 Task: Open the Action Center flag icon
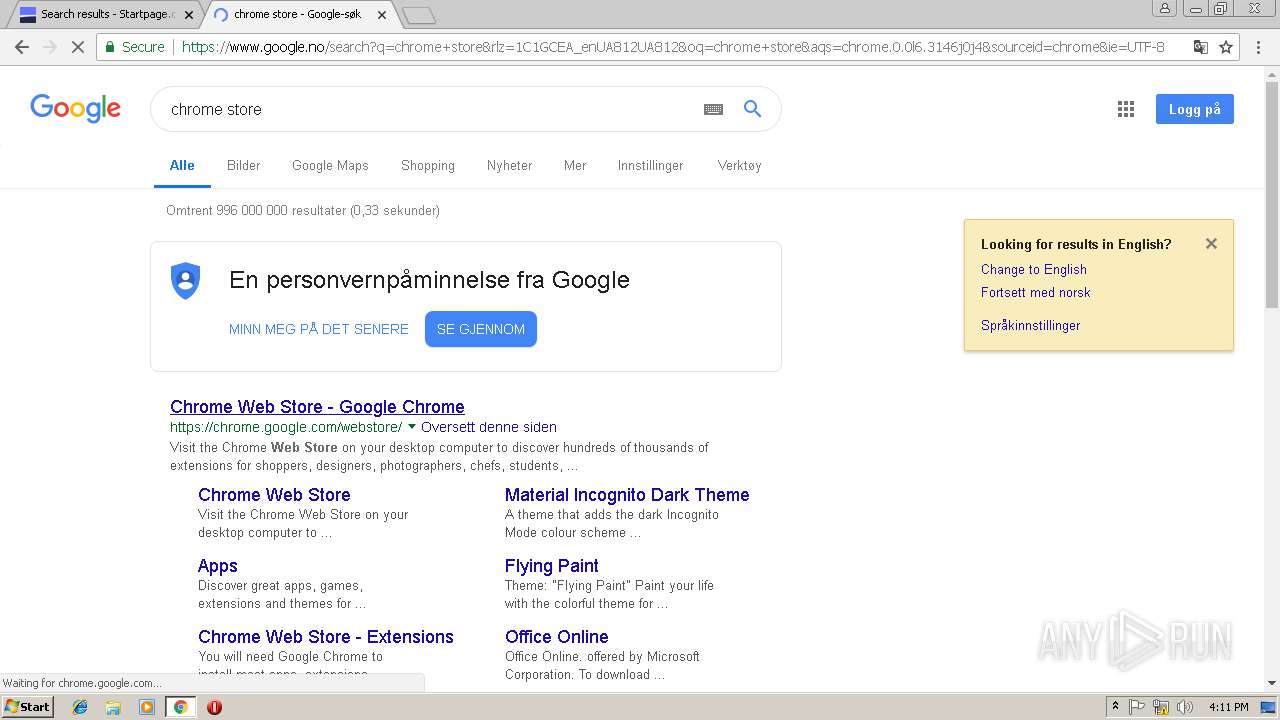pyautogui.click(x=1137, y=707)
